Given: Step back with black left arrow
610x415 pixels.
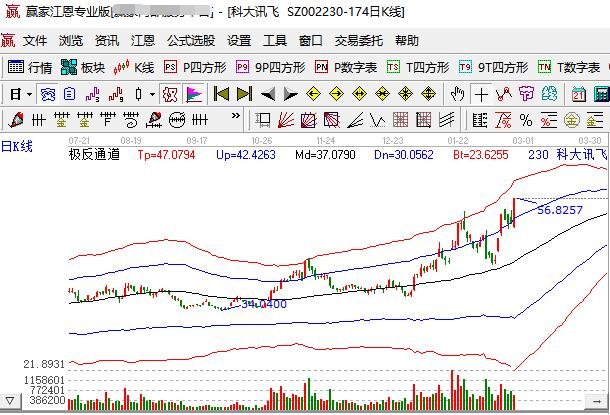Looking at the screenshot, I should coord(268,94).
